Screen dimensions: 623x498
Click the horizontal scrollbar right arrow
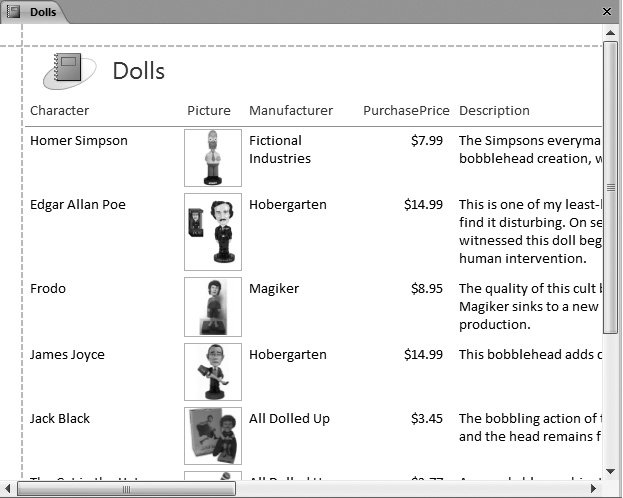593,489
